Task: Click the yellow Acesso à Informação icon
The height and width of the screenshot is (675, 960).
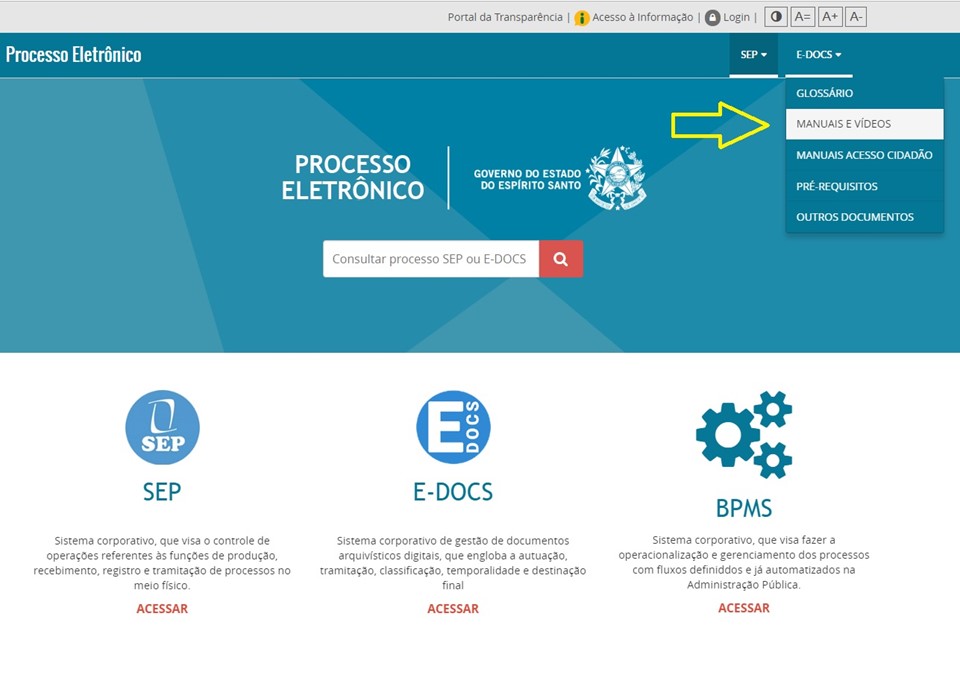Action: [582, 18]
